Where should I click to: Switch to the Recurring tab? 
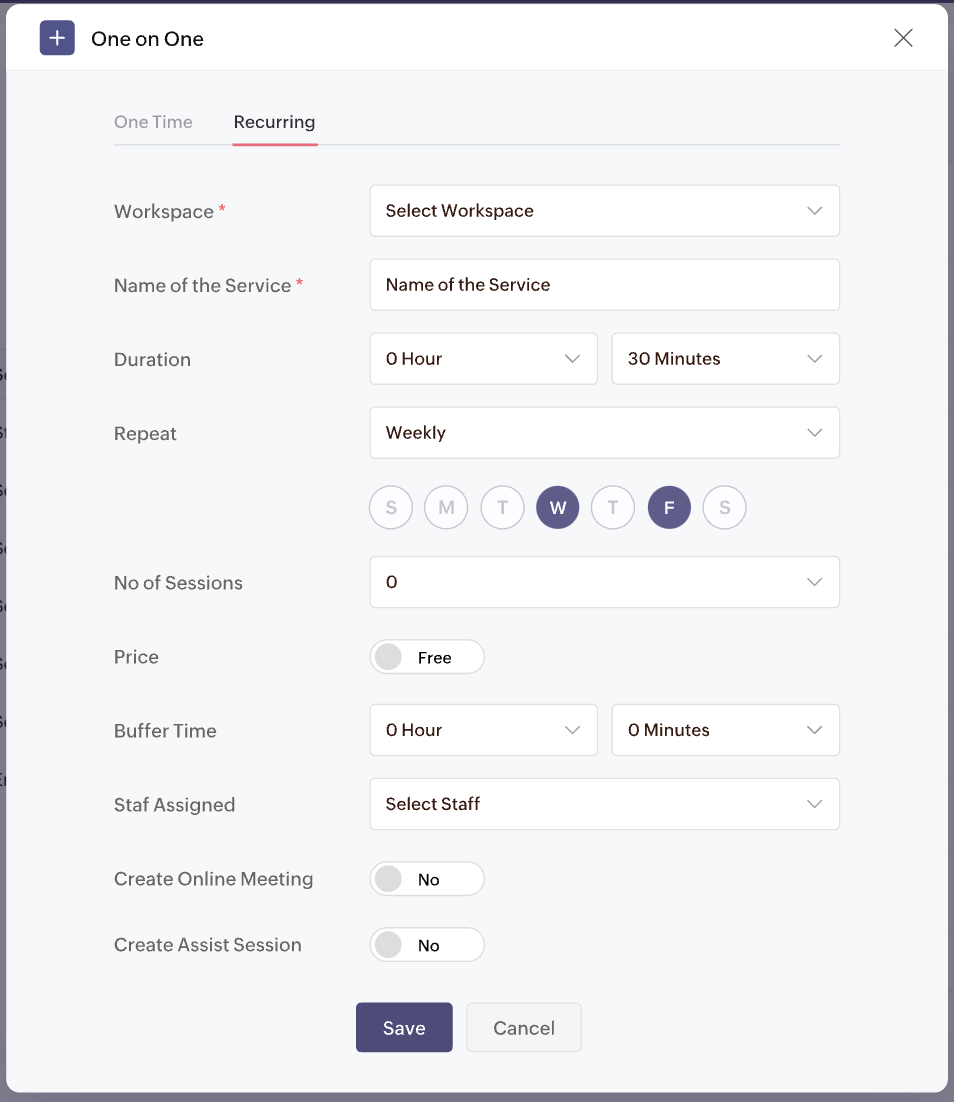[274, 122]
